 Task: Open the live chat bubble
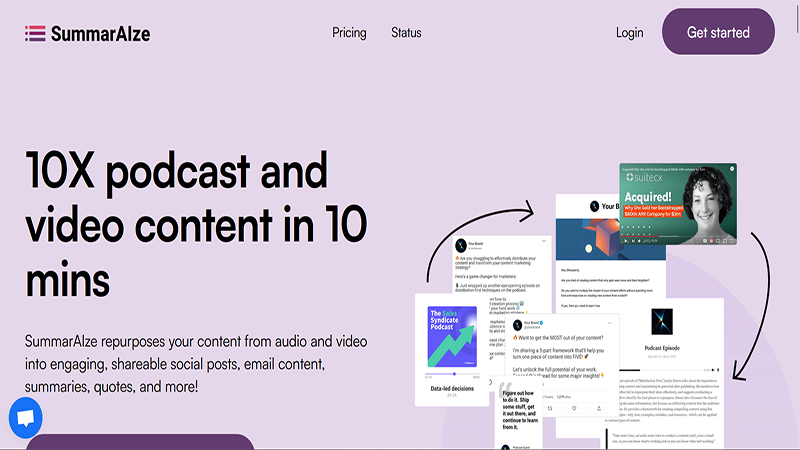tap(26, 418)
